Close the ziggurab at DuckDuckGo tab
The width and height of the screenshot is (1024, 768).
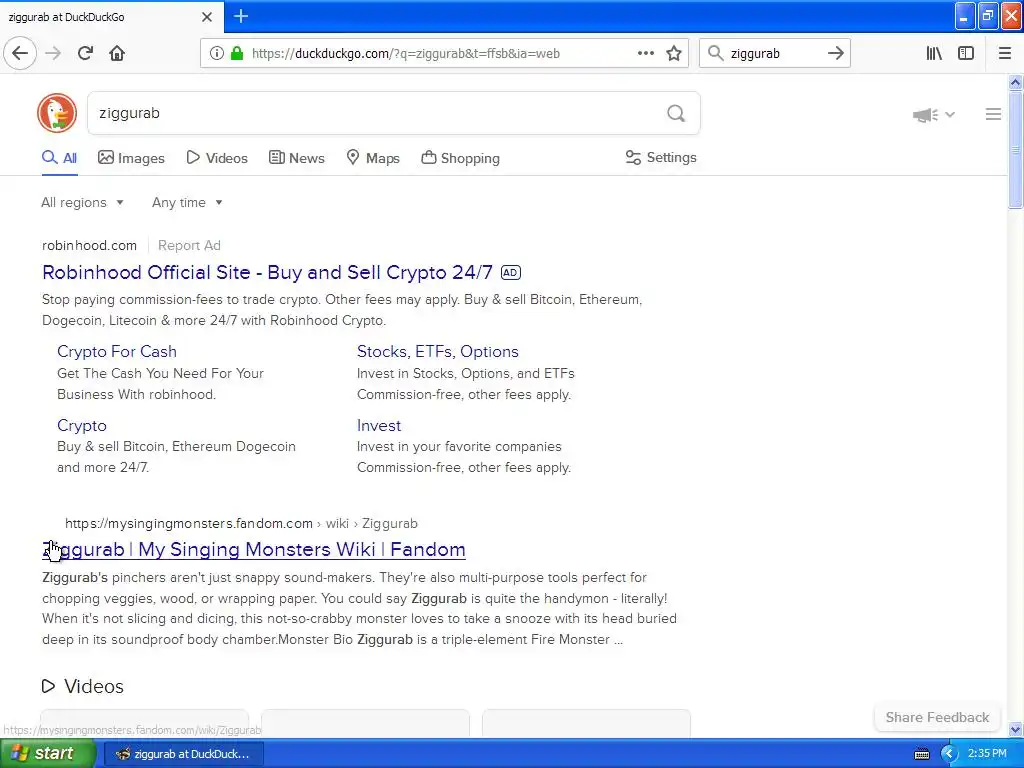(x=206, y=17)
